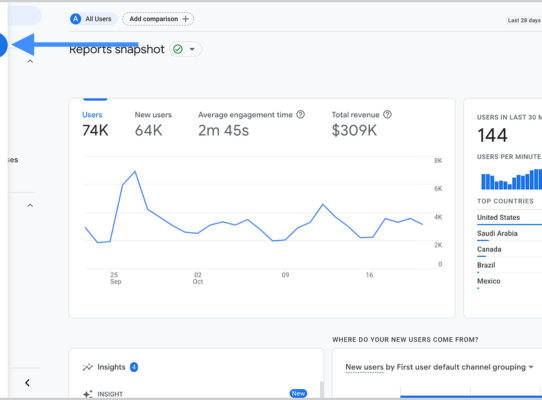Collapse the upper sidebar section chevron
Screen dimensions: 542x400
(x=30, y=61)
